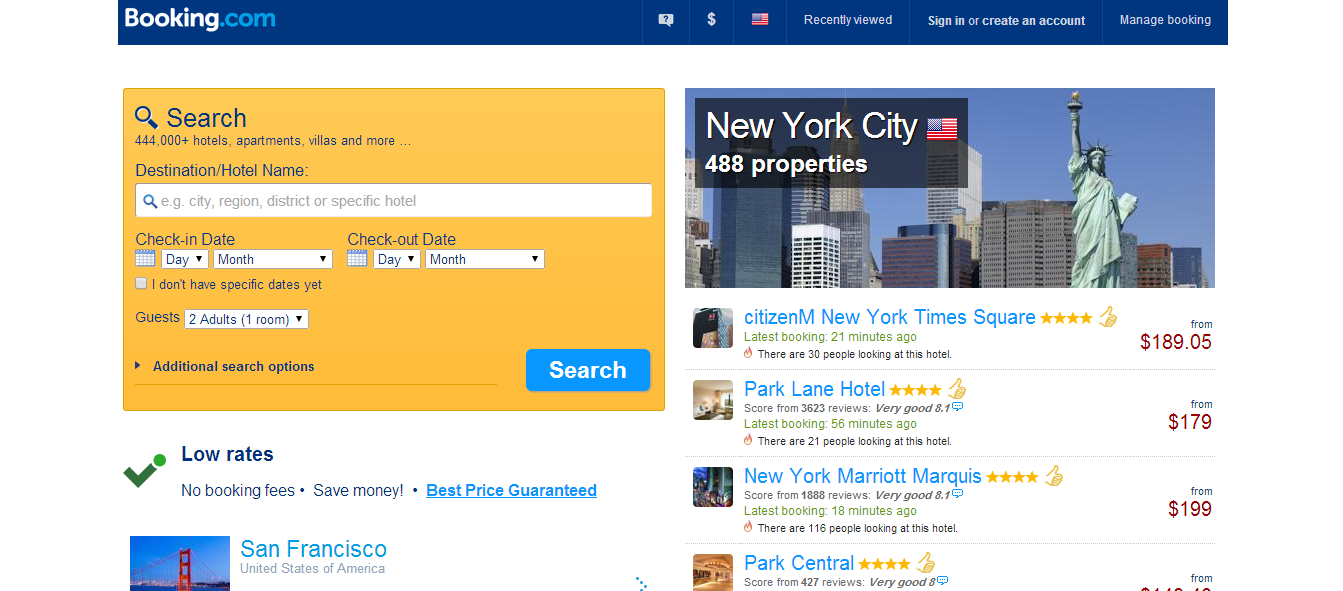Screen dimensions: 1343x591
Task: Change currency with the dollar icon
Action: click(711, 19)
